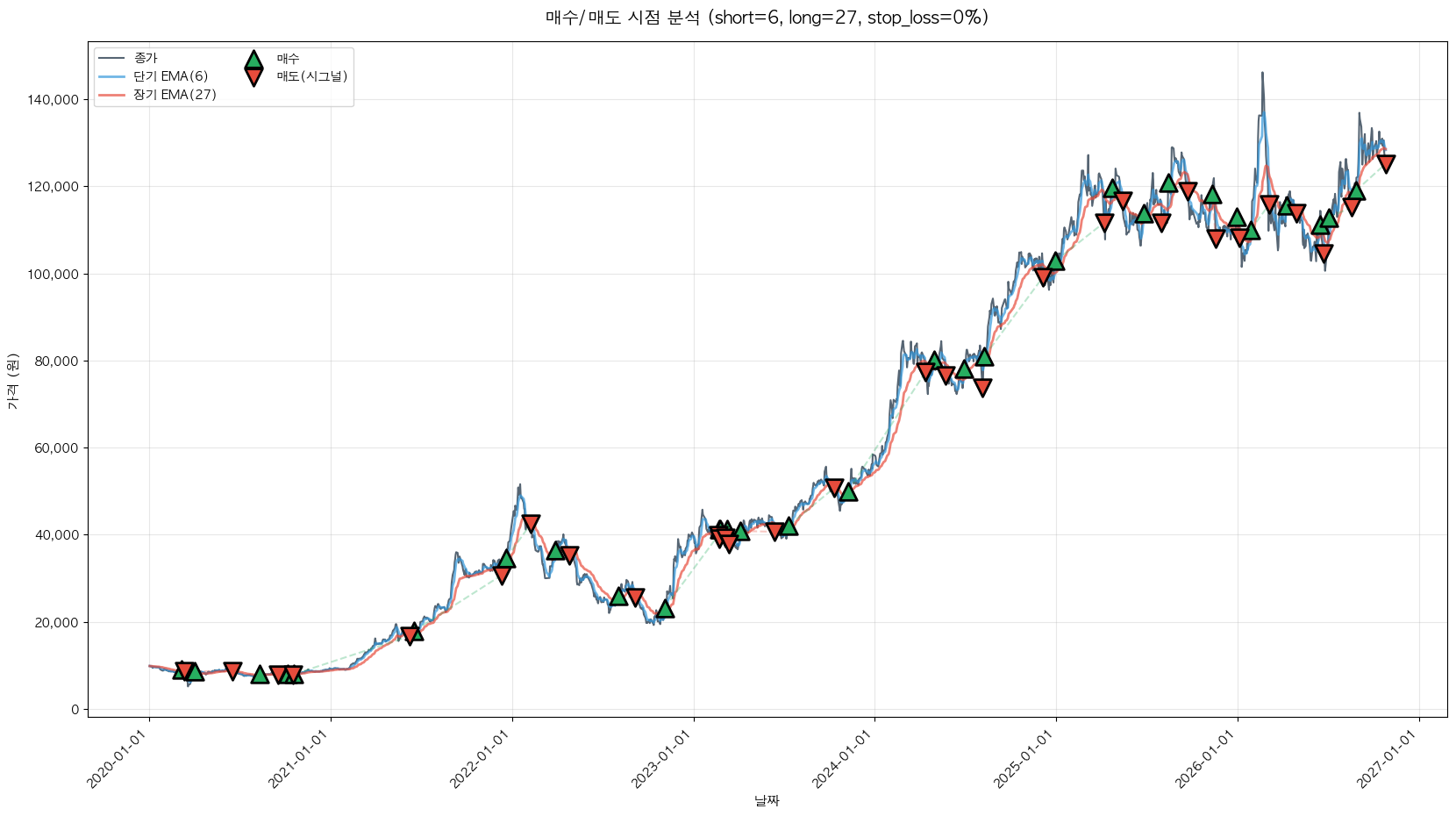Screen dimensions: 1456x816
Task: Click the green 매수 triangle in the legend
Action: click(x=253, y=60)
